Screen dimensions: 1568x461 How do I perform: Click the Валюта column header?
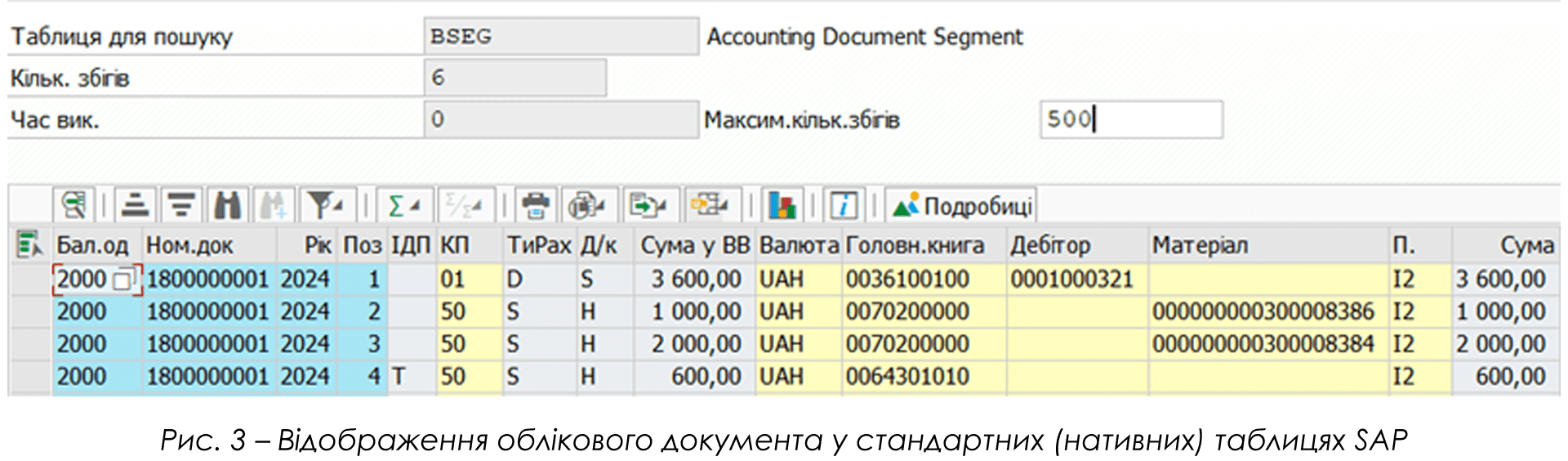799,244
